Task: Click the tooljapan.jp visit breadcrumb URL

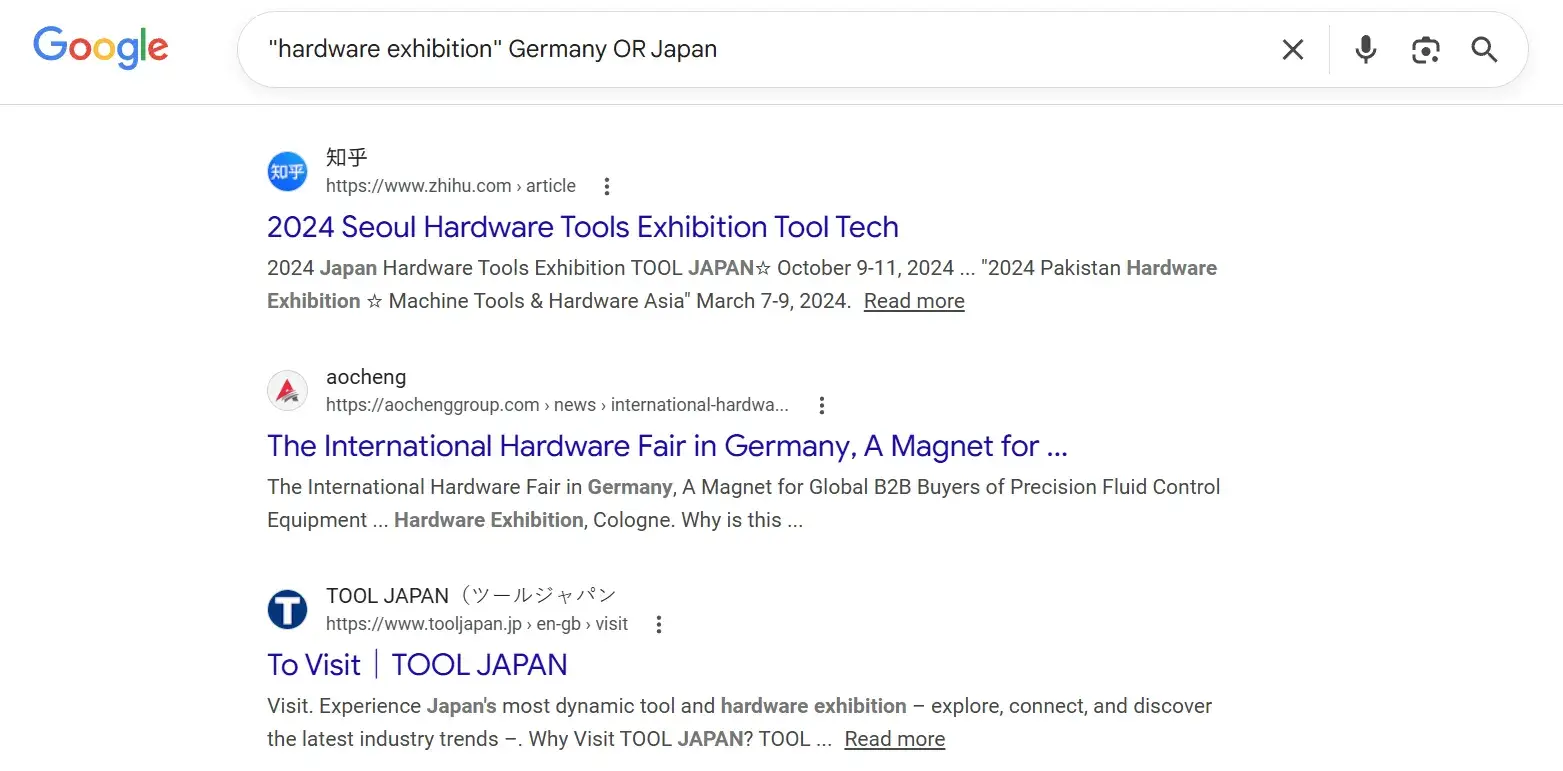Action: (x=476, y=623)
